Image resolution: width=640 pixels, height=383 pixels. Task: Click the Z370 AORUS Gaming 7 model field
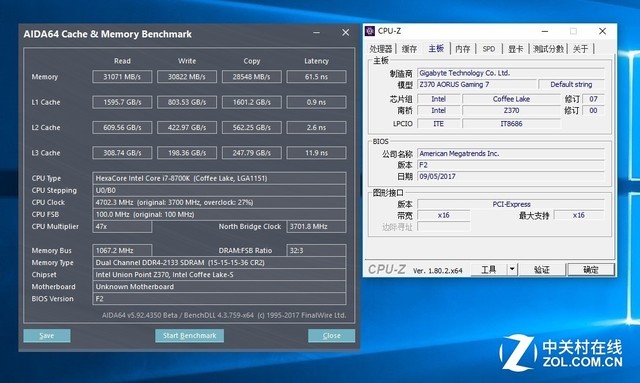pyautogui.click(x=476, y=85)
